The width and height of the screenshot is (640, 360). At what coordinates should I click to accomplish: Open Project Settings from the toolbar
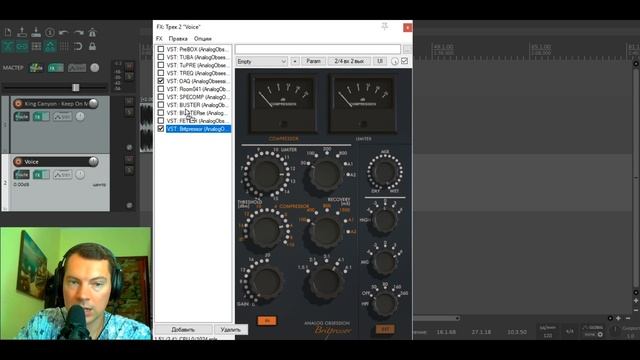click(x=50, y=32)
